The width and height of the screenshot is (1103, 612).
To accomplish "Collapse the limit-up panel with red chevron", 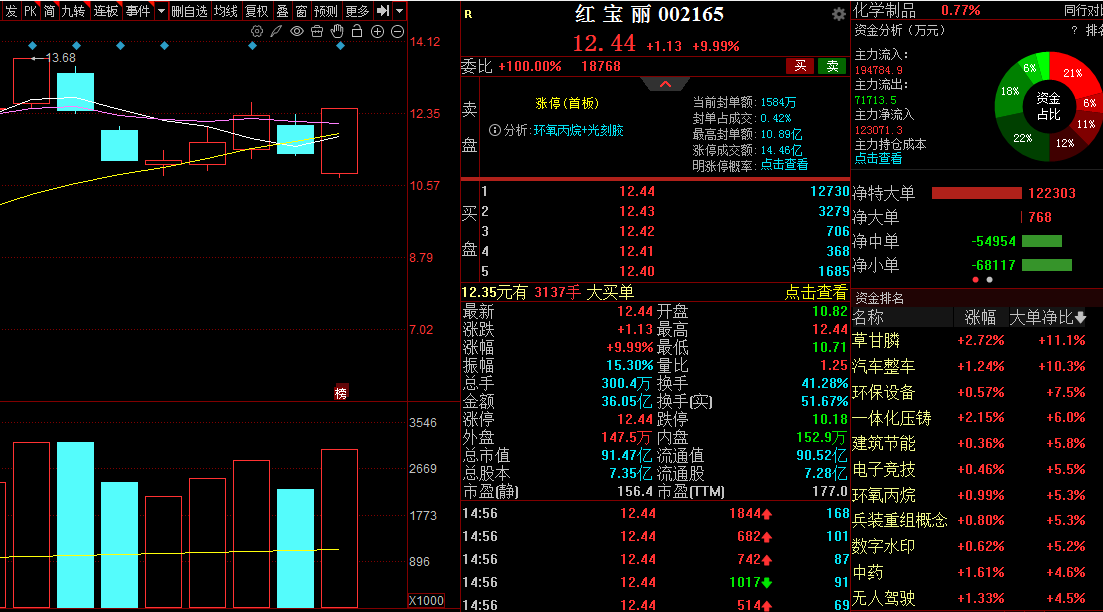I will [665, 84].
